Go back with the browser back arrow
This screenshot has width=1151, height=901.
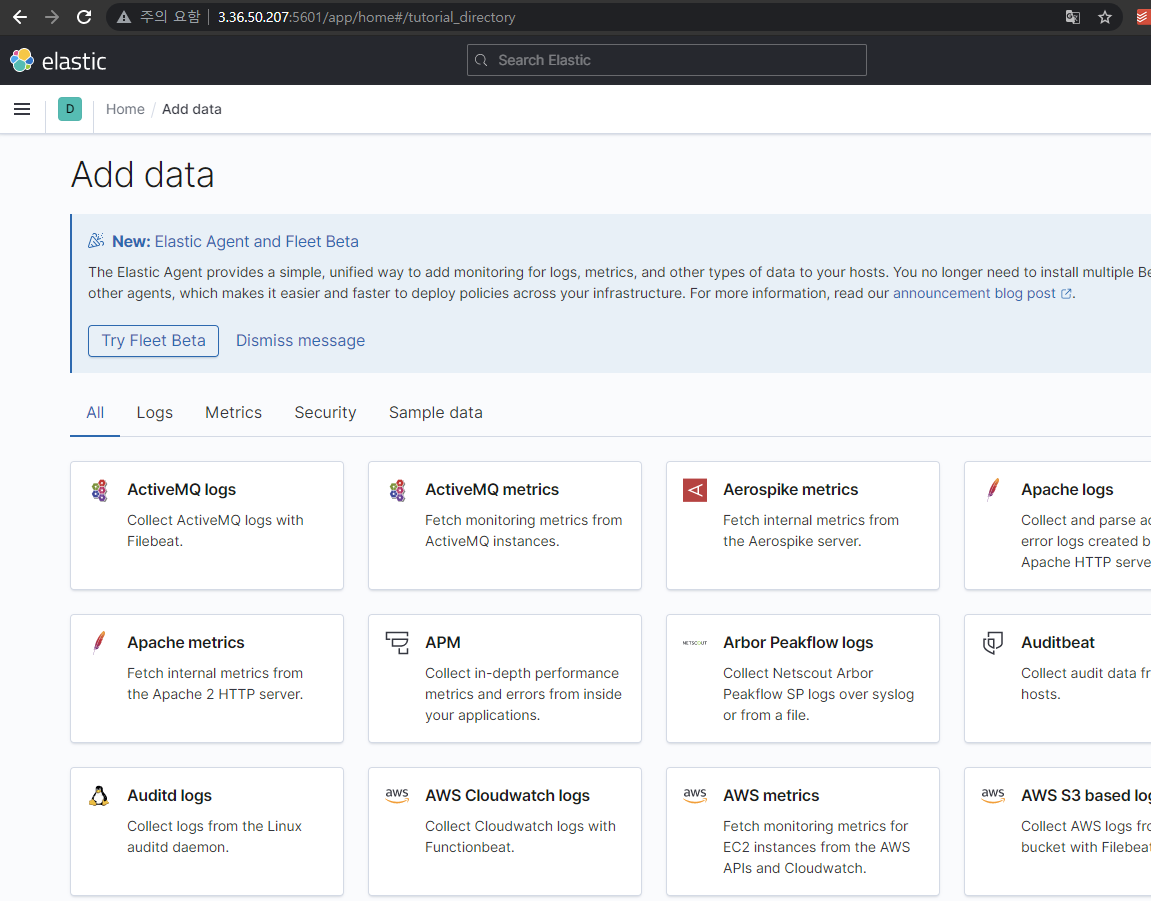pyautogui.click(x=20, y=17)
